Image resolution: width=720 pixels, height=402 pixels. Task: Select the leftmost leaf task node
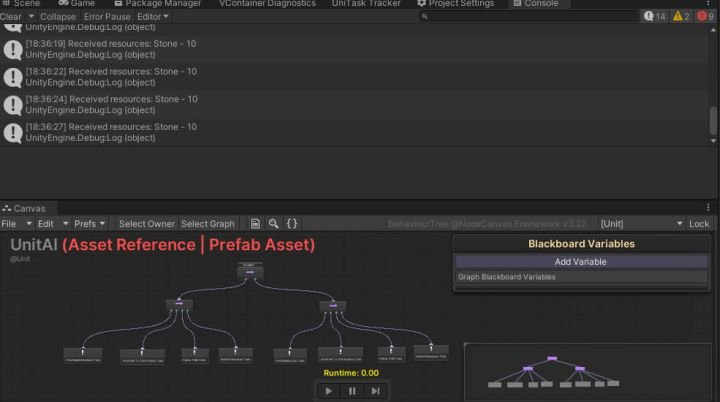tap(83, 356)
